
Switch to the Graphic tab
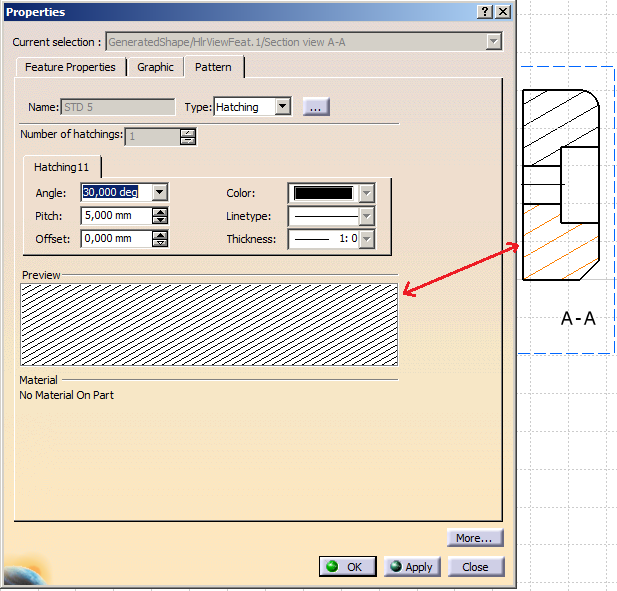(x=155, y=67)
